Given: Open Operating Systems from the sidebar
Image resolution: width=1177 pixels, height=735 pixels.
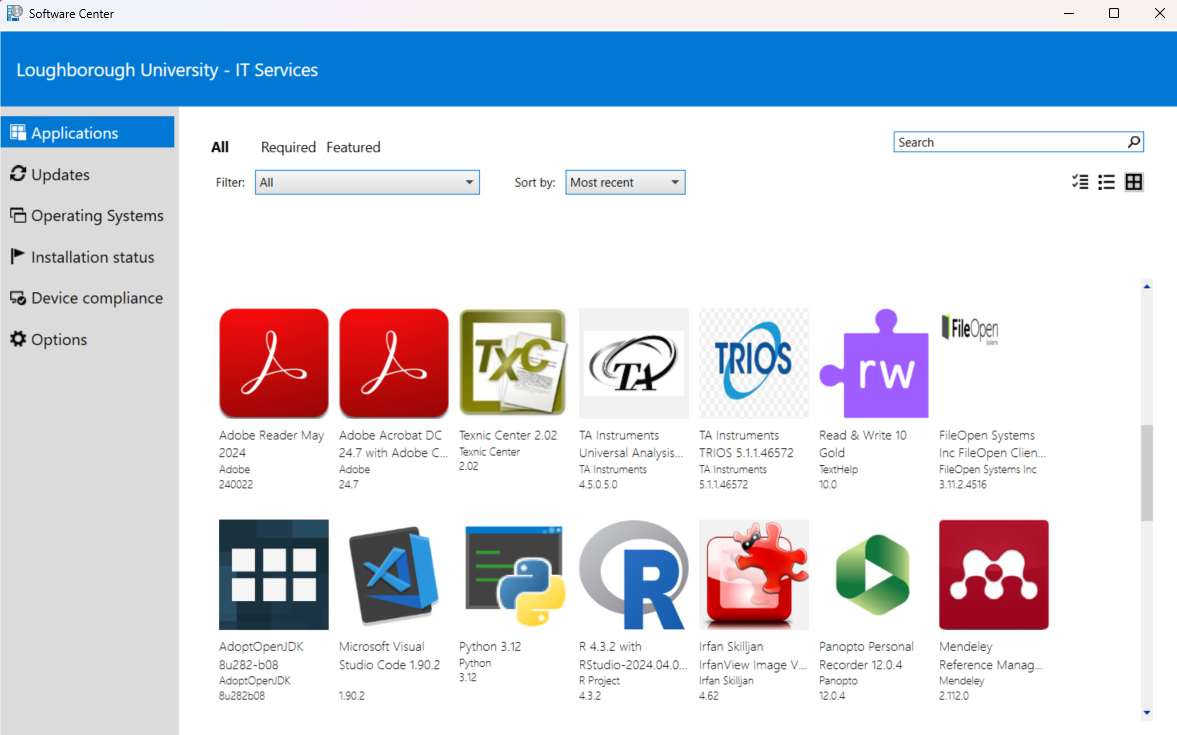Looking at the screenshot, I should coord(94,215).
